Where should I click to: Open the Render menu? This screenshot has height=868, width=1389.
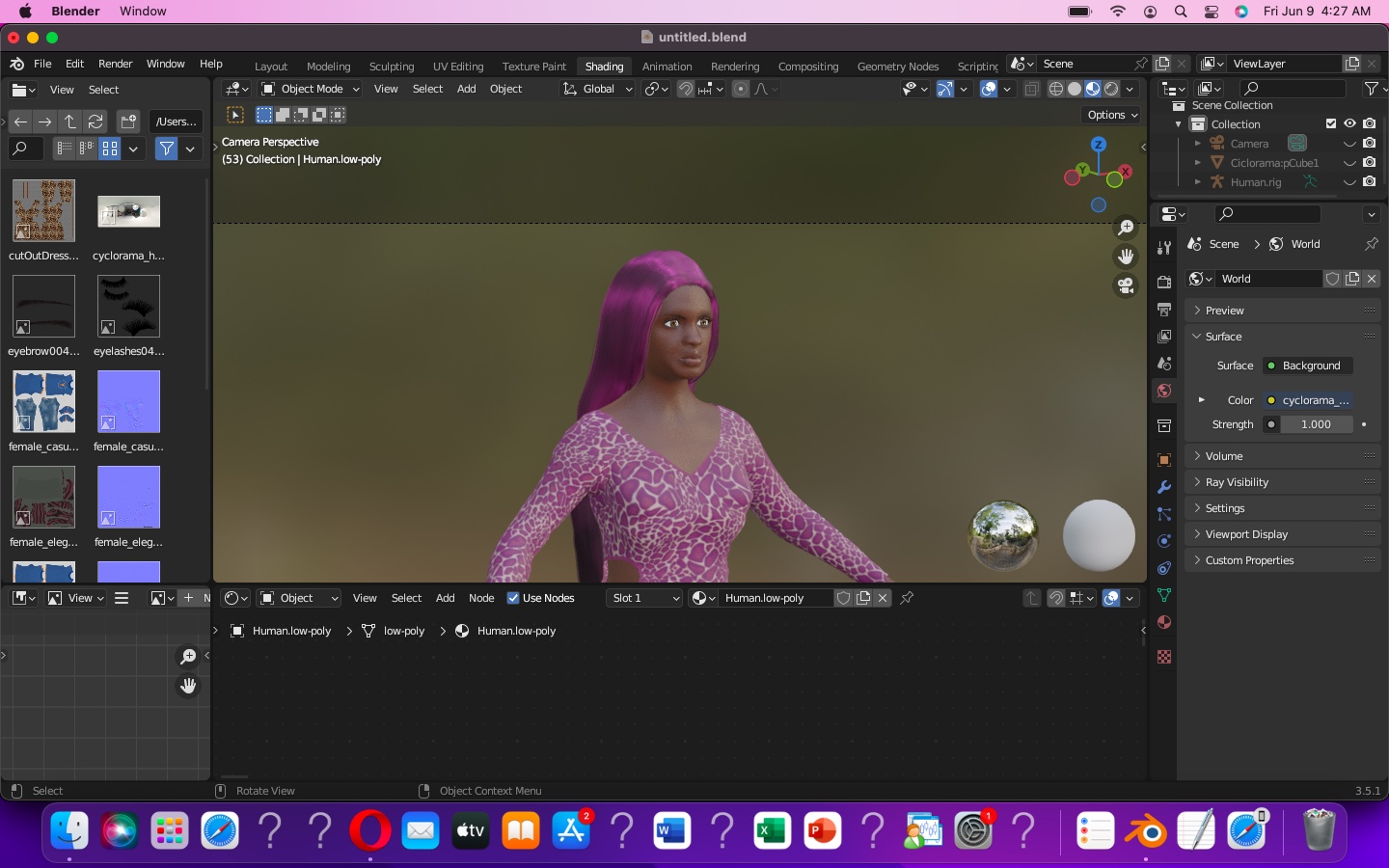115,64
